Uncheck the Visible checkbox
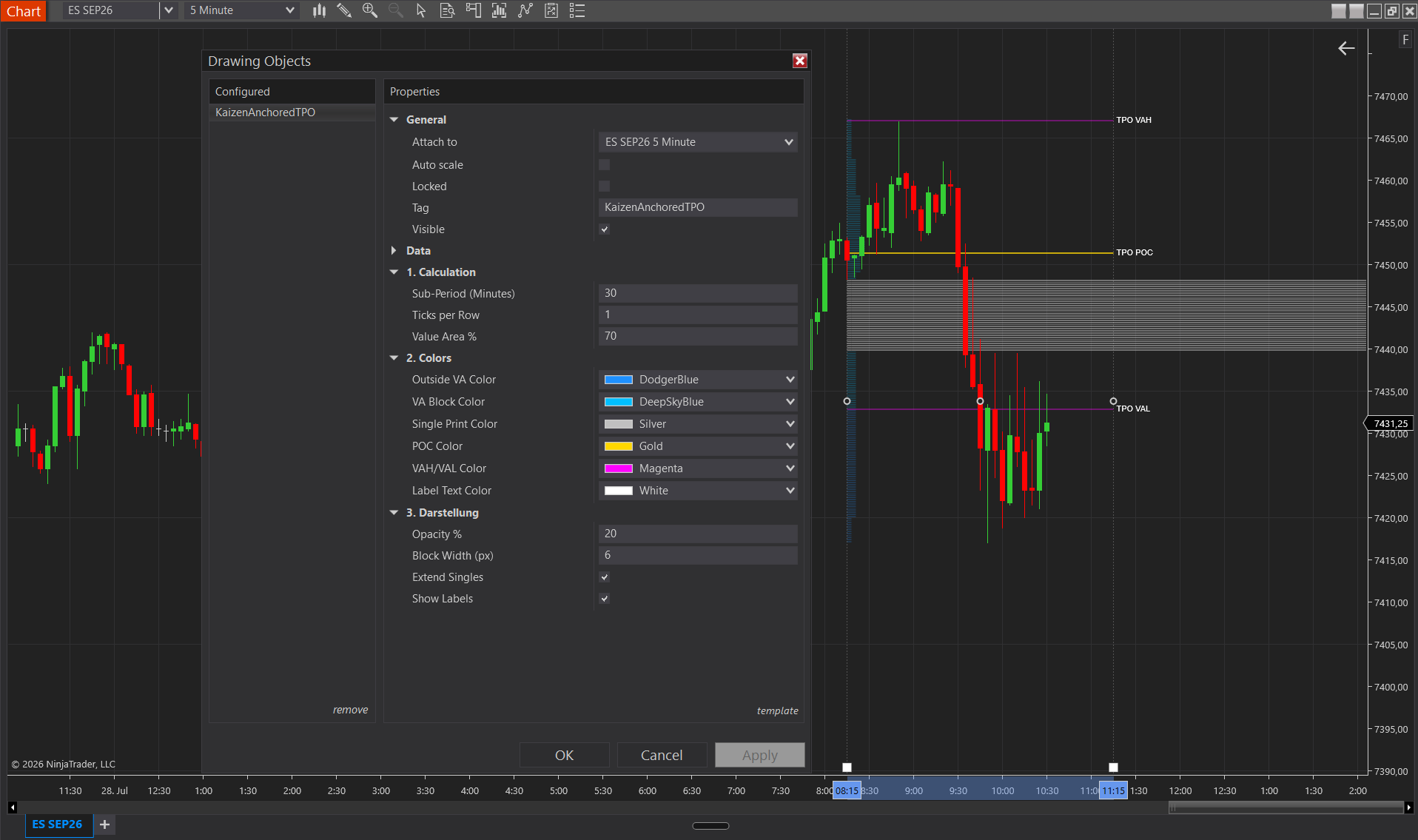The width and height of the screenshot is (1418, 840). (605, 229)
